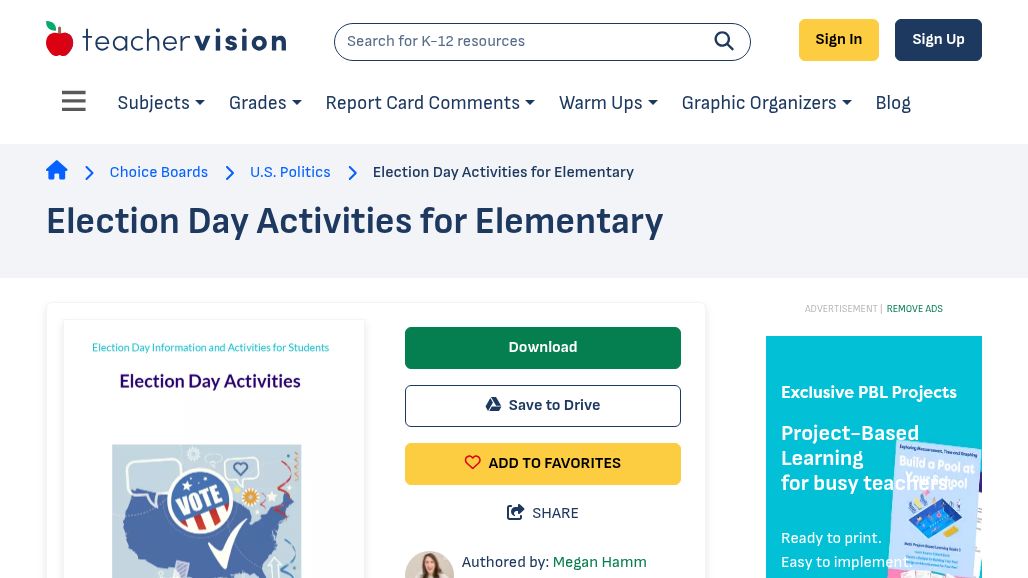The image size is (1028, 578).
Task: Type in the K-12 resources search field
Action: click(520, 41)
